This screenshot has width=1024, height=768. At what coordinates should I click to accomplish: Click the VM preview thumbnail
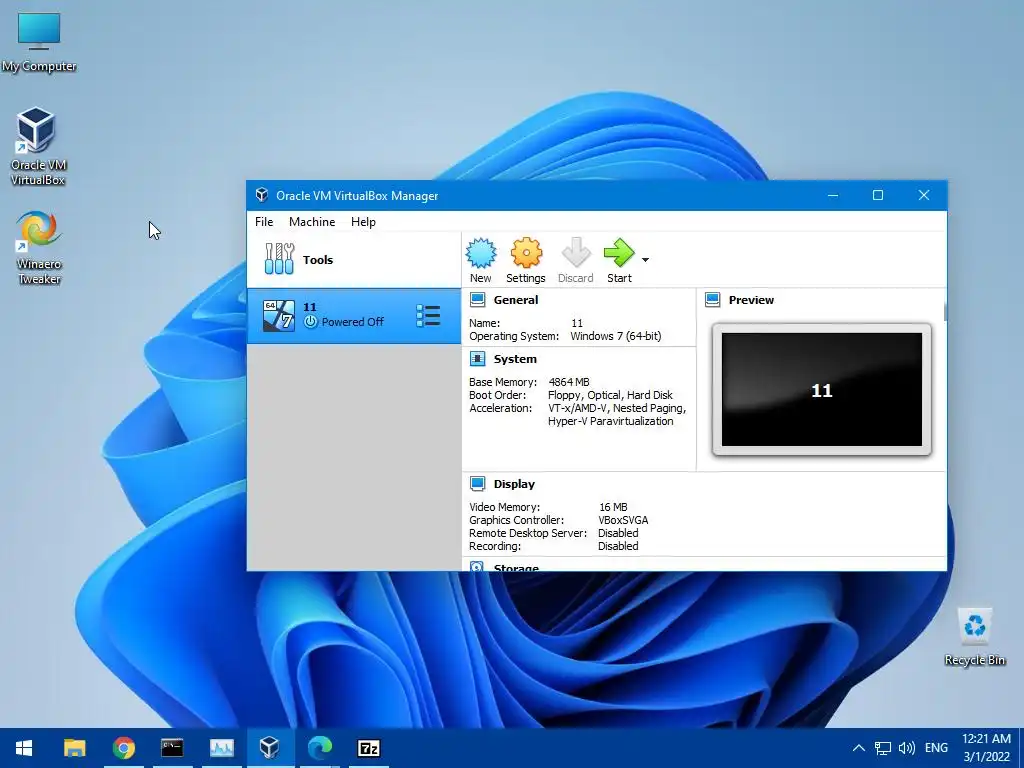coord(822,389)
